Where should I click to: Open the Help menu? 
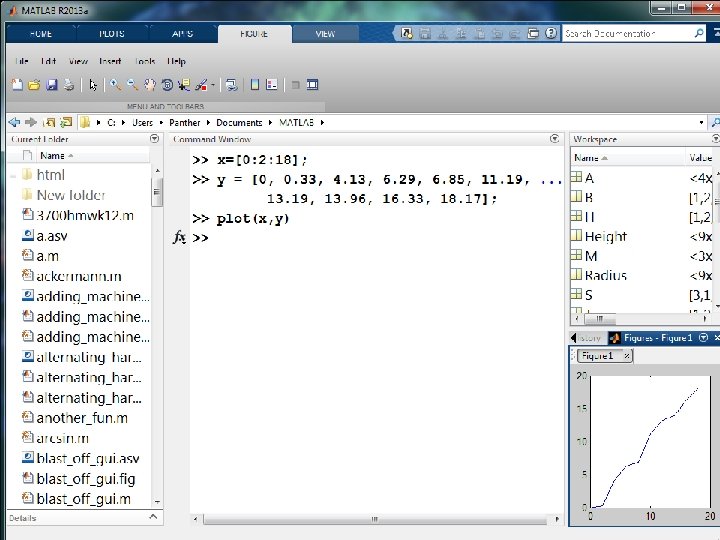tap(176, 61)
